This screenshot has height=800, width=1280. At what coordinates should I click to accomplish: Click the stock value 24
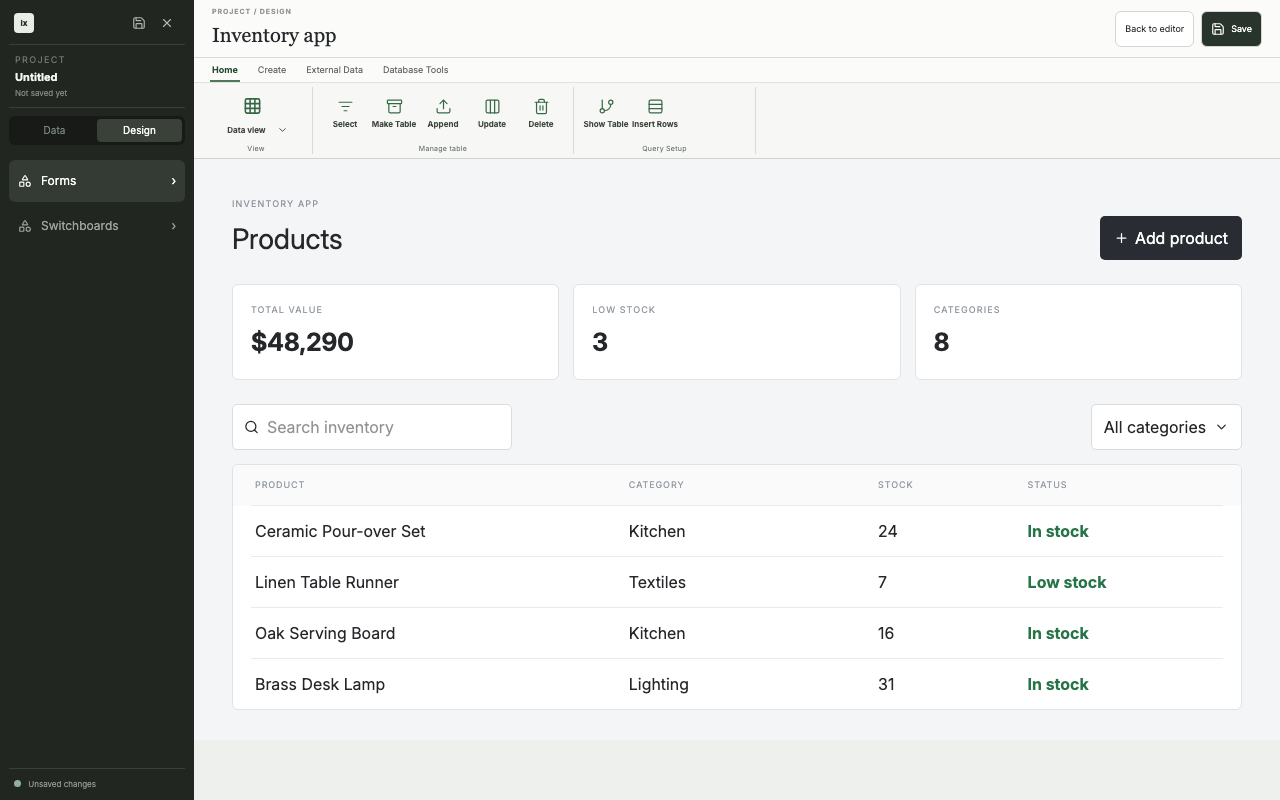(888, 531)
